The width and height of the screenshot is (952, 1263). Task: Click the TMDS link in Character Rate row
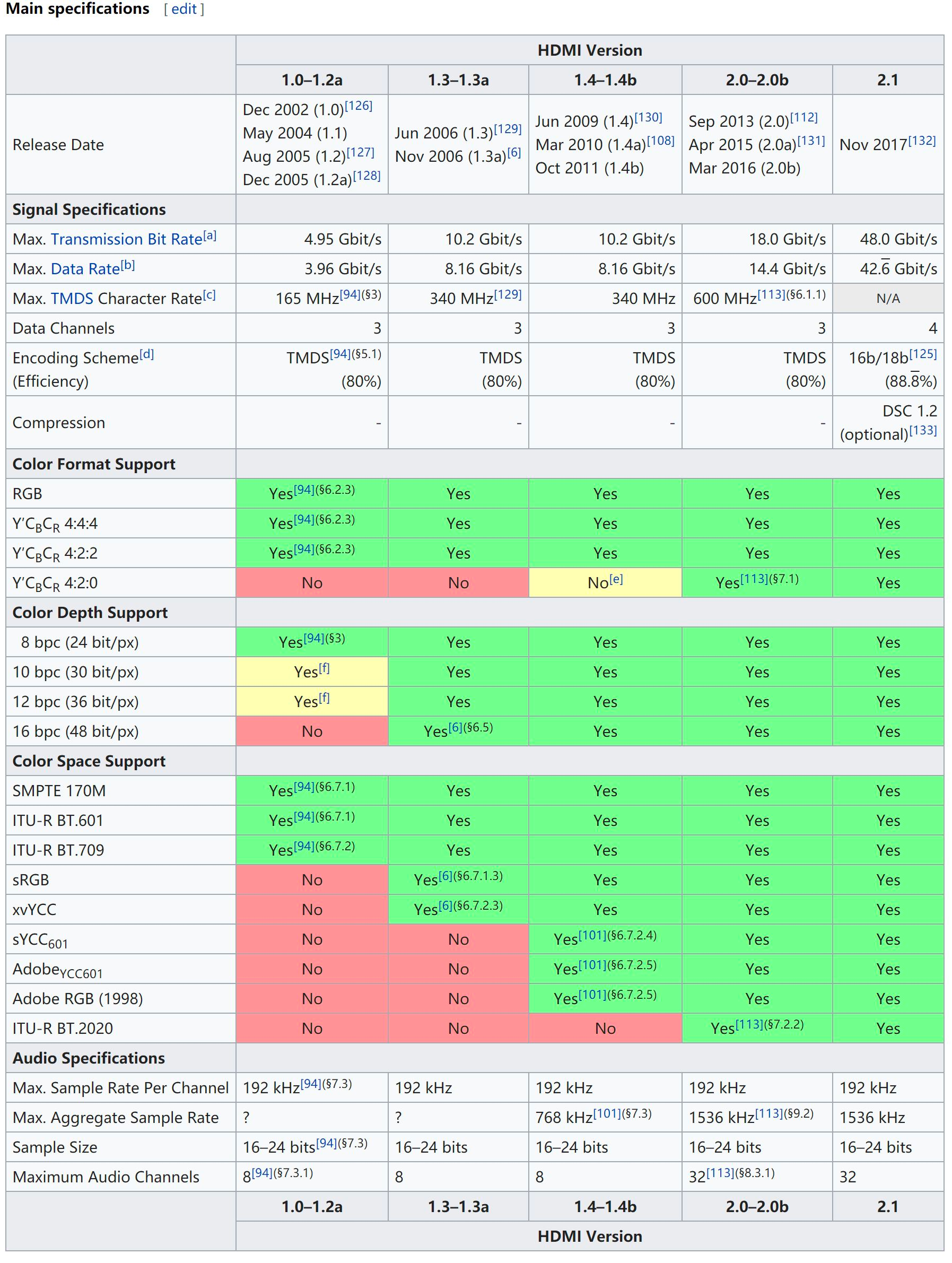(72, 298)
